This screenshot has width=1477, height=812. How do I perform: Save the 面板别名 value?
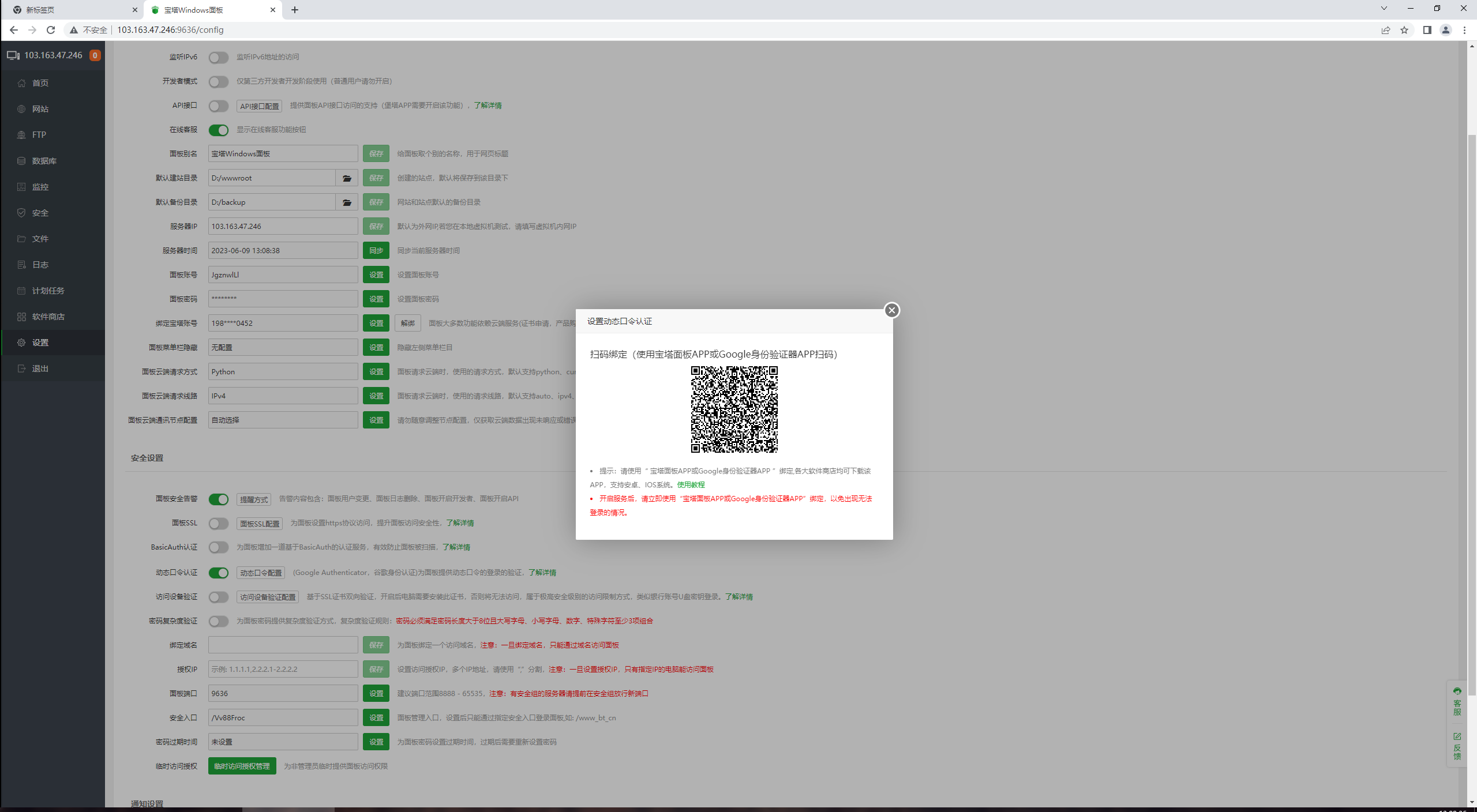tap(376, 154)
